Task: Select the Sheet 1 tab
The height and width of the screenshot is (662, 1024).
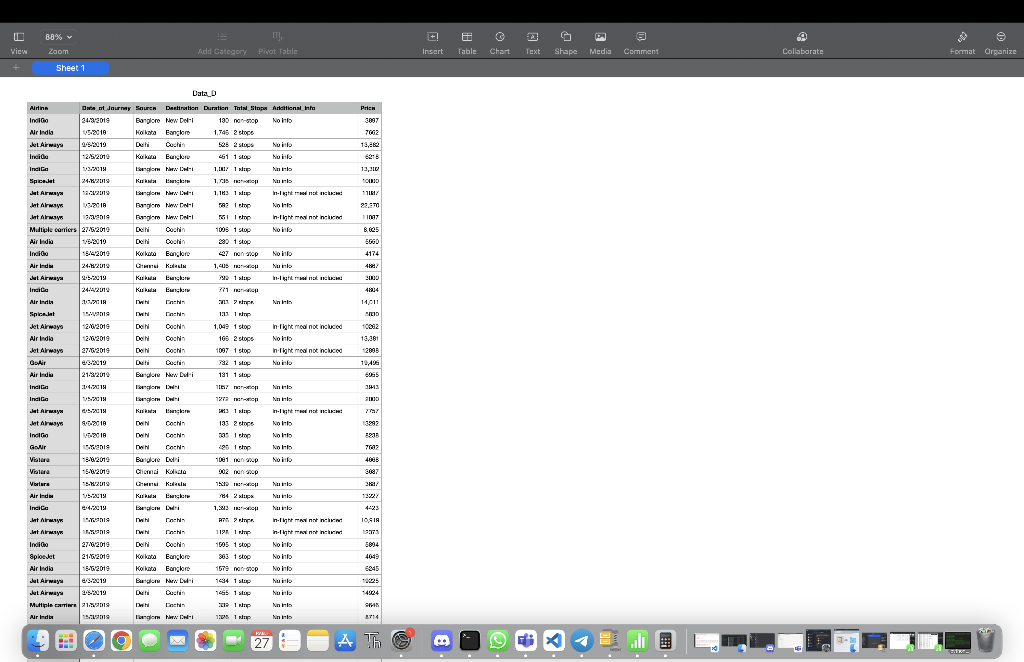Action: pyautogui.click(x=70, y=67)
